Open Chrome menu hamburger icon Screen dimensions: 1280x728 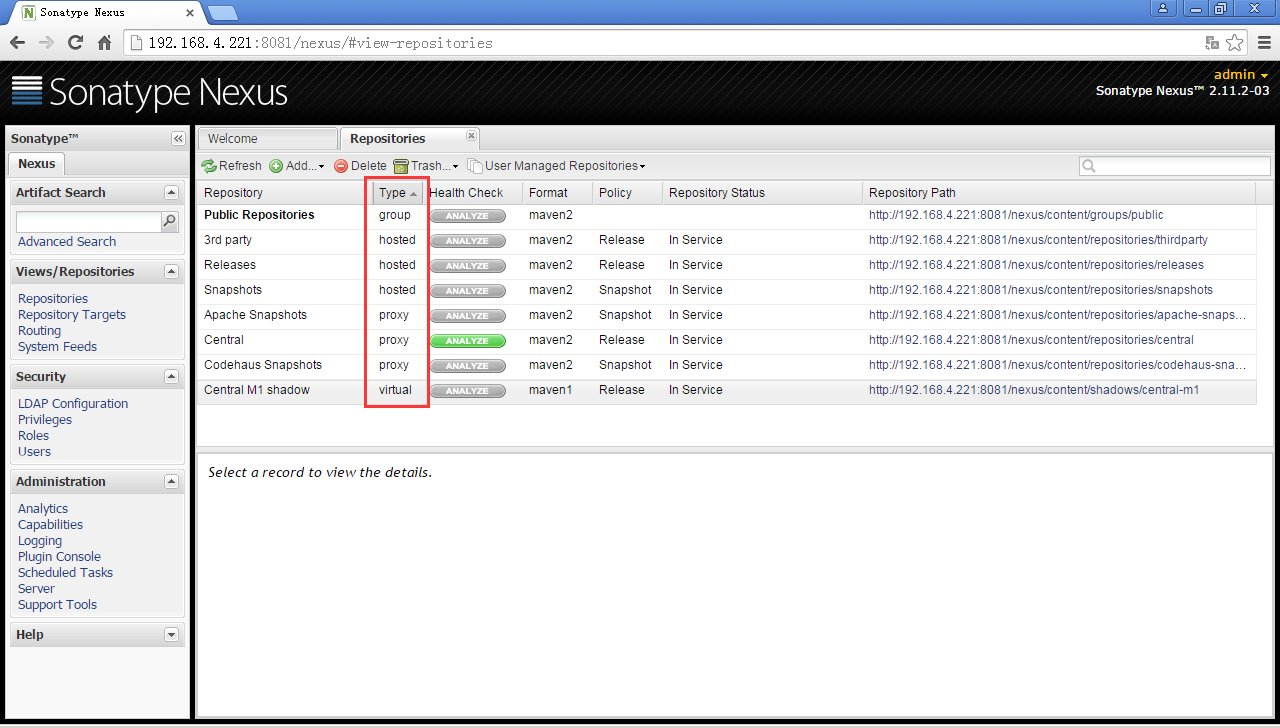coord(1263,43)
